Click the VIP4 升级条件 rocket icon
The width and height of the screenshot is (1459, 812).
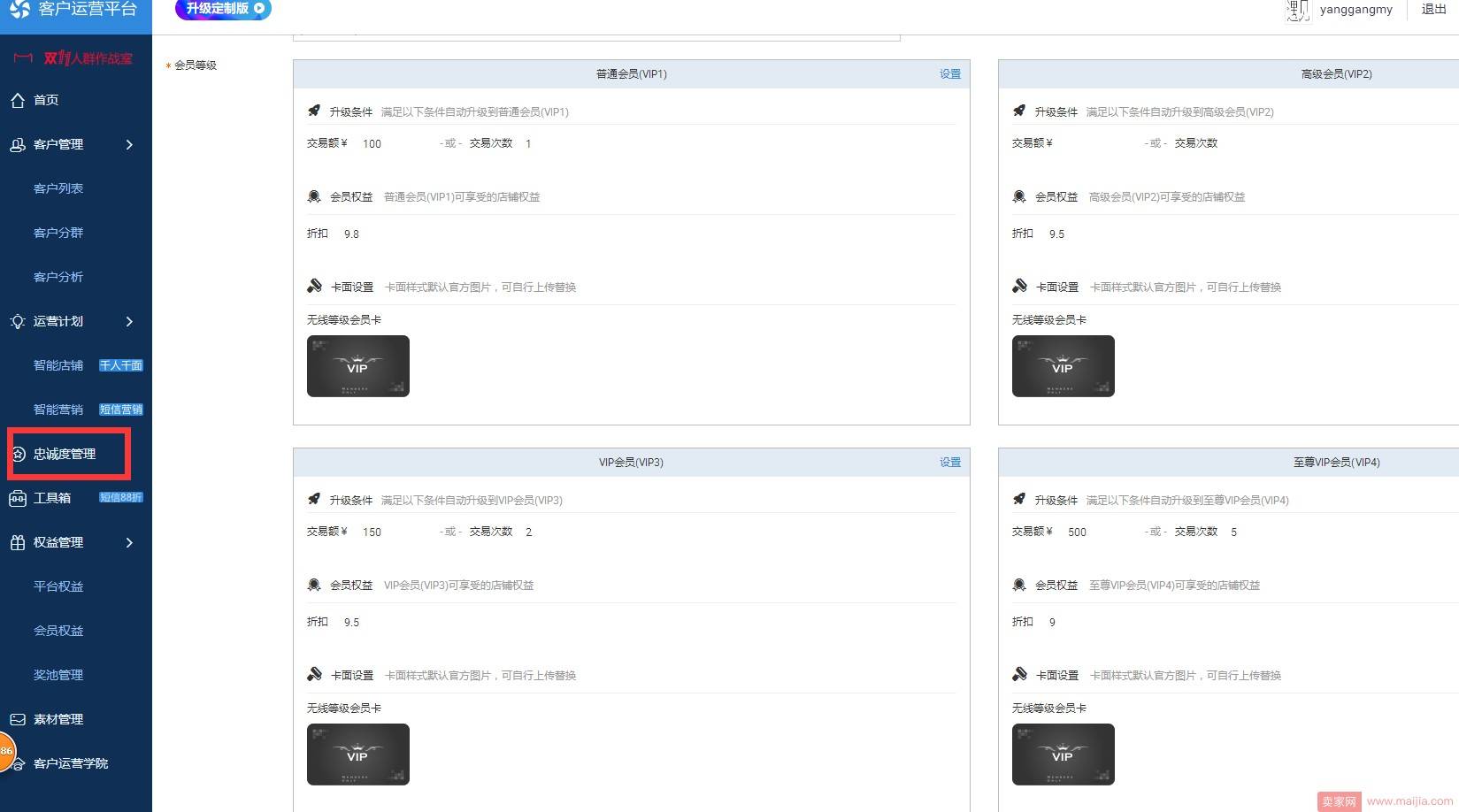1019,499
